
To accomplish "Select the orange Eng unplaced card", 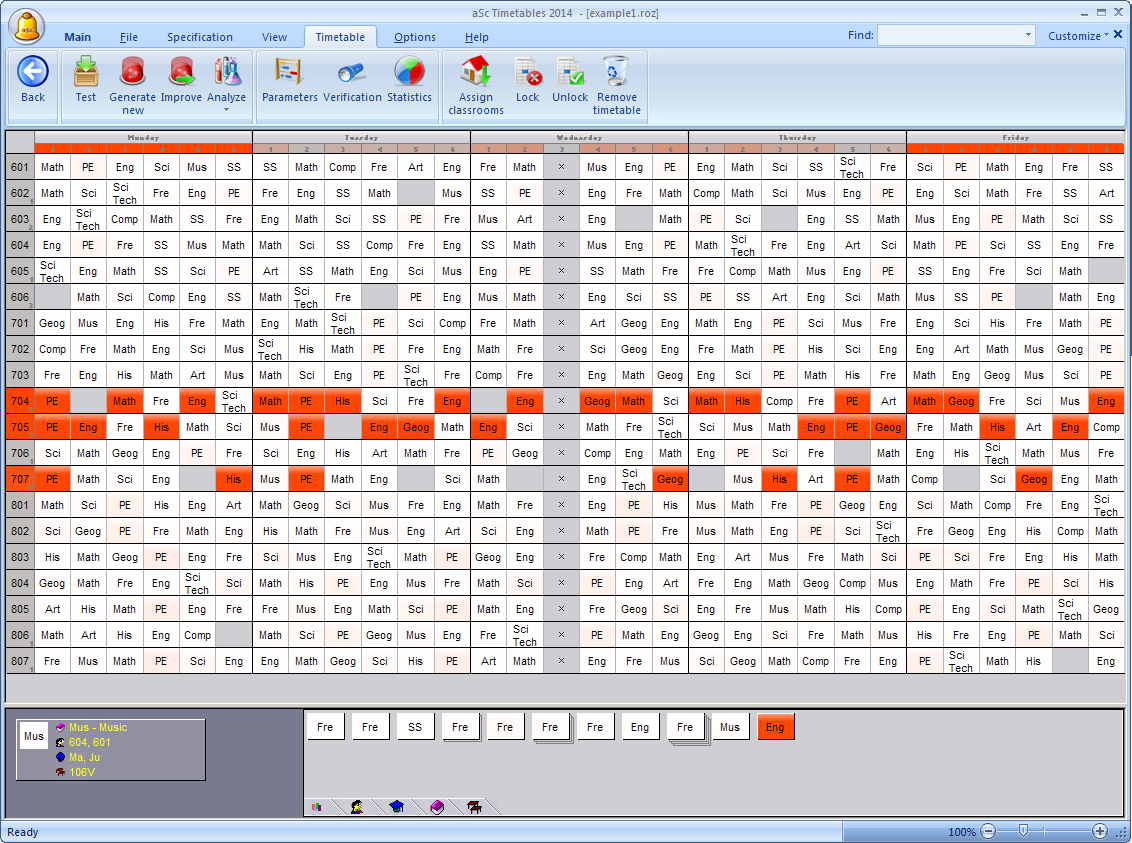I will coord(775,727).
